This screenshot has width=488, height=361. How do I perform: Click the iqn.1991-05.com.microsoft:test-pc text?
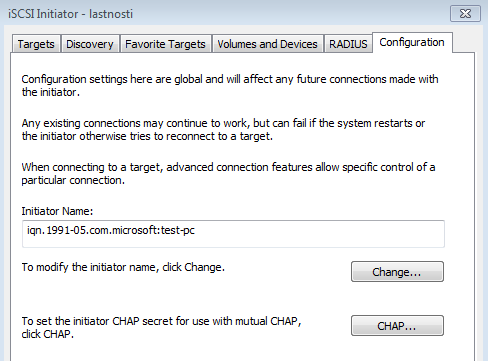111,230
